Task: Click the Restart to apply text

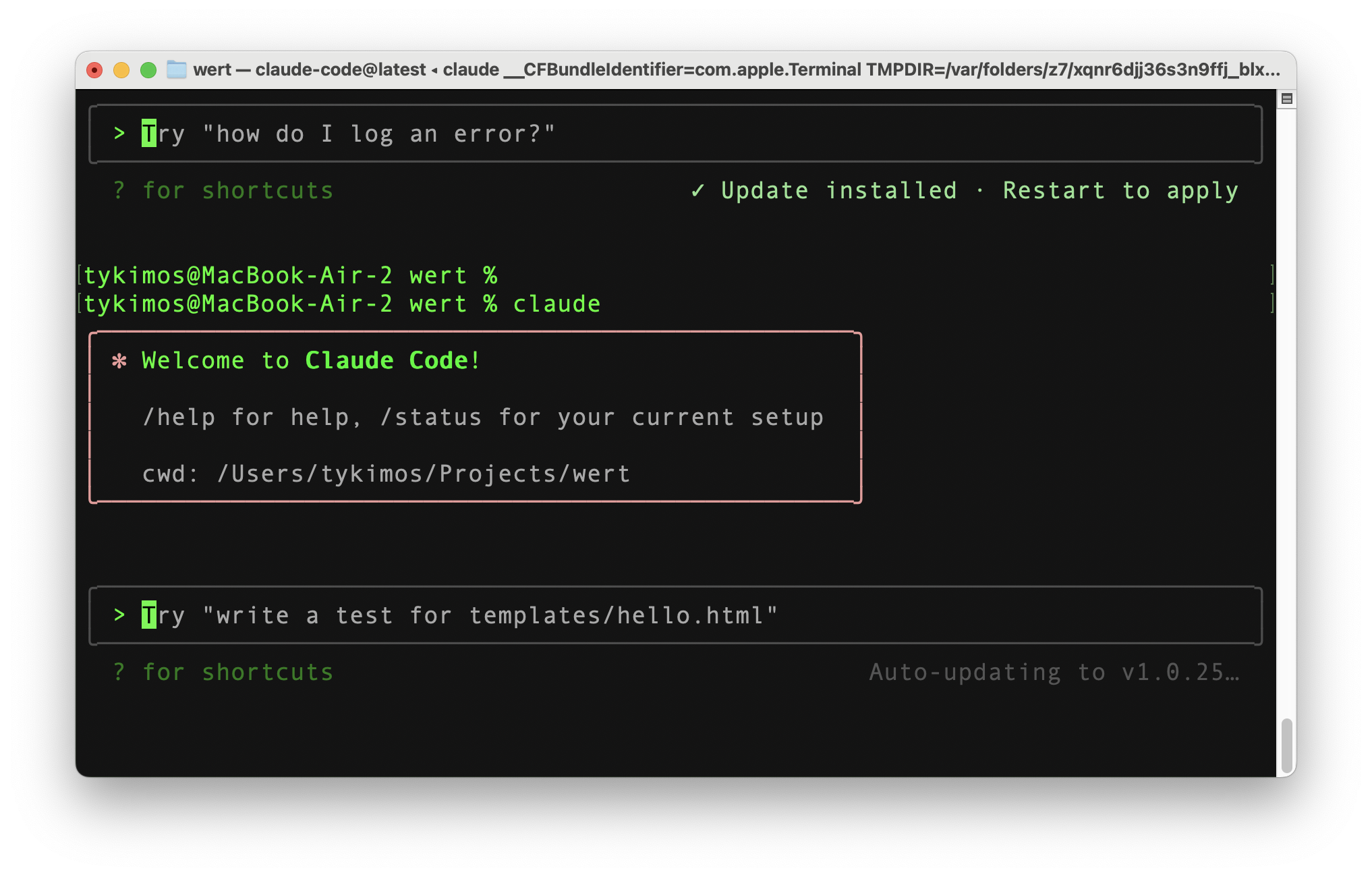Action: 1120,191
